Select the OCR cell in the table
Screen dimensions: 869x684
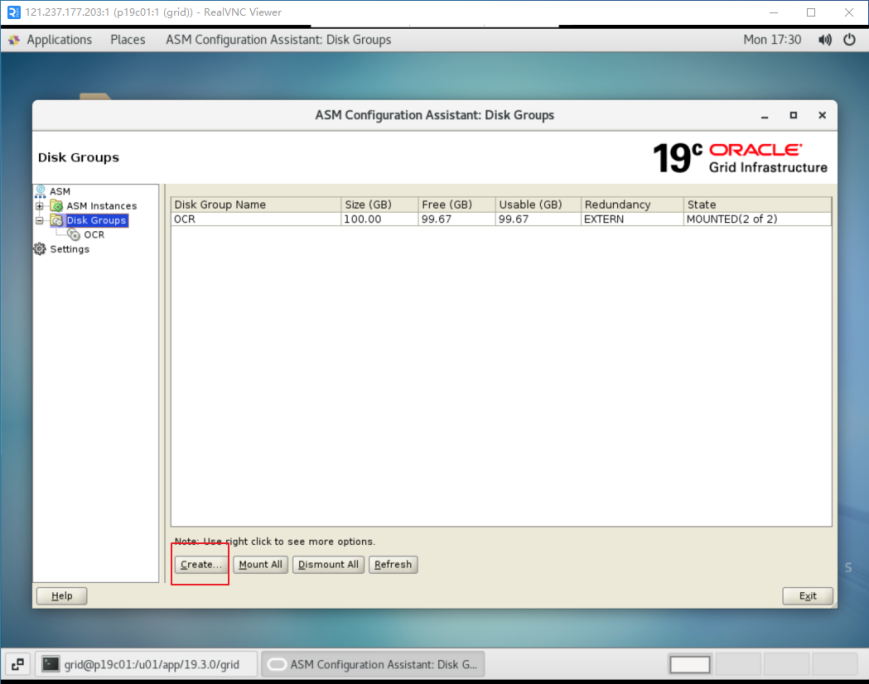point(256,219)
